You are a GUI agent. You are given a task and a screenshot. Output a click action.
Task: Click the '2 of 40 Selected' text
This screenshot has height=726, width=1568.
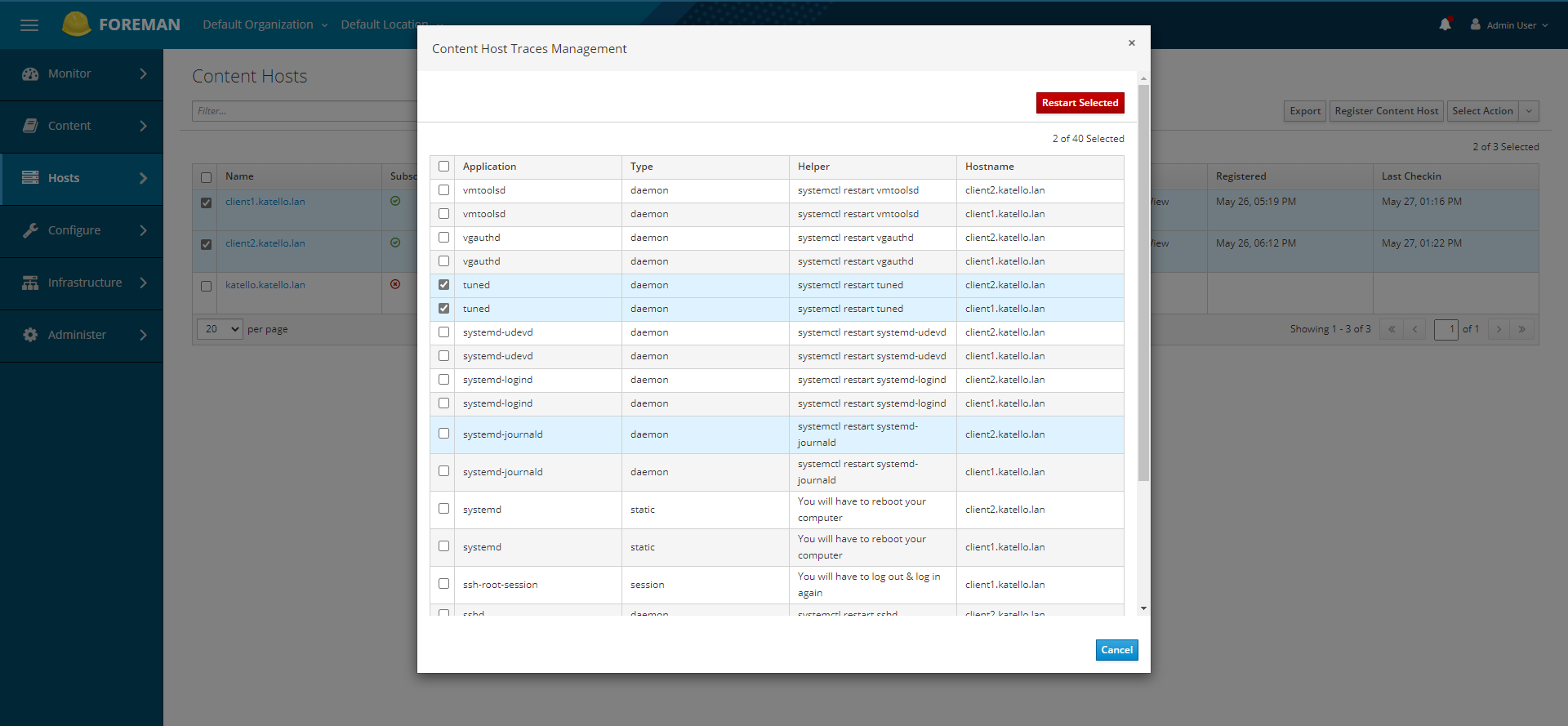[1088, 139]
